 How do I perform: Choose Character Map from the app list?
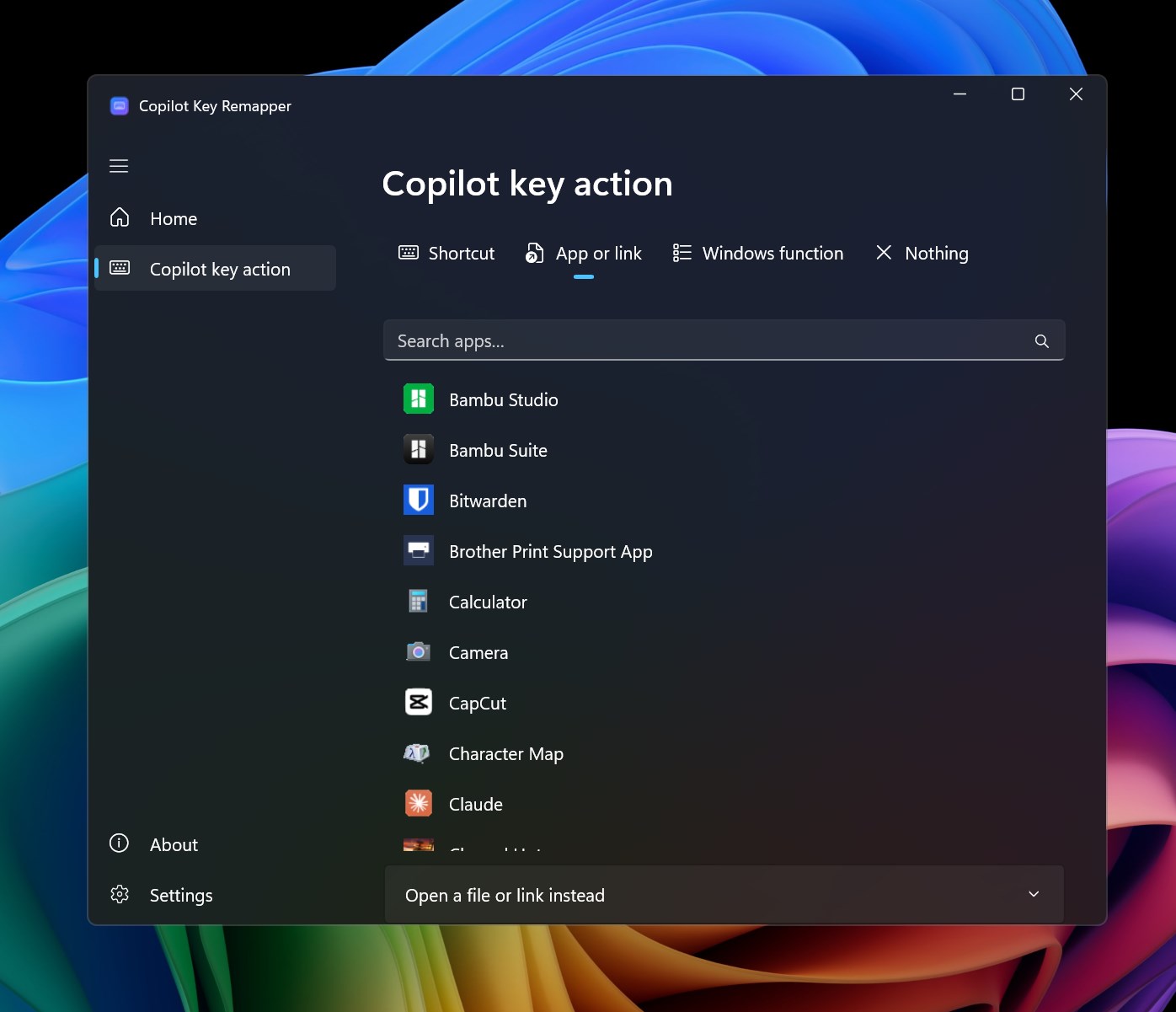pos(724,753)
